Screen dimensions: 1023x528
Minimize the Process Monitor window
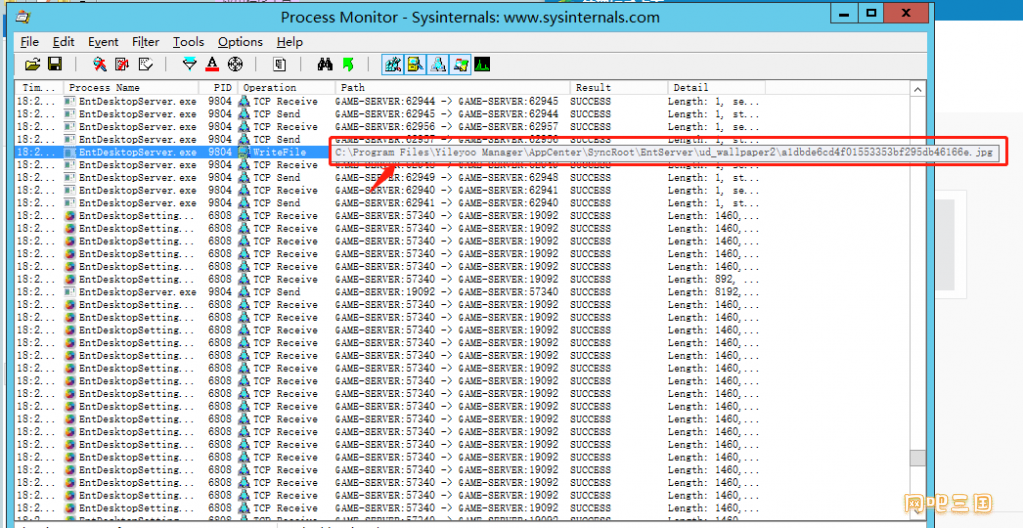tap(845, 14)
